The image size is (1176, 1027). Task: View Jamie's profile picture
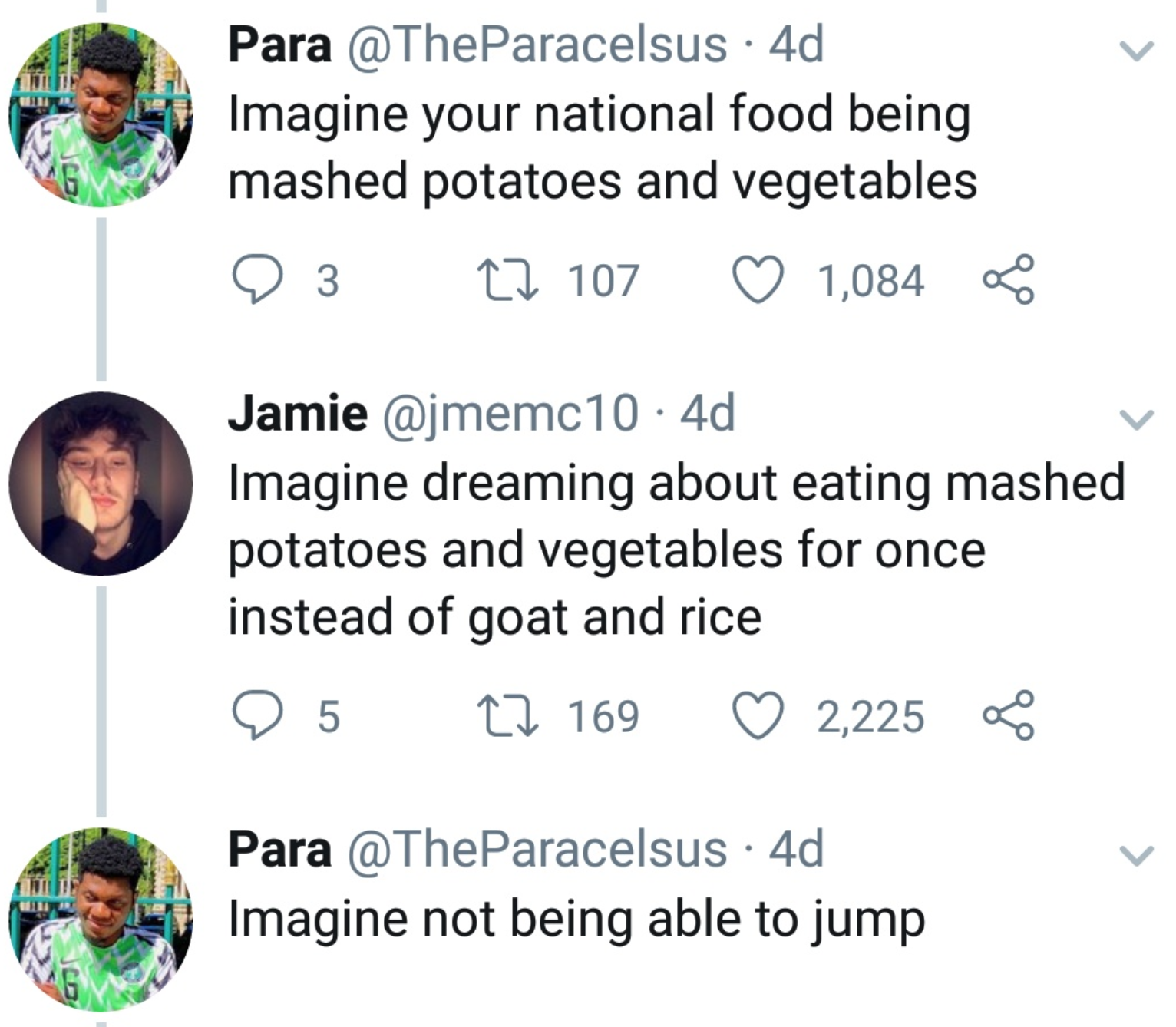tap(101, 484)
